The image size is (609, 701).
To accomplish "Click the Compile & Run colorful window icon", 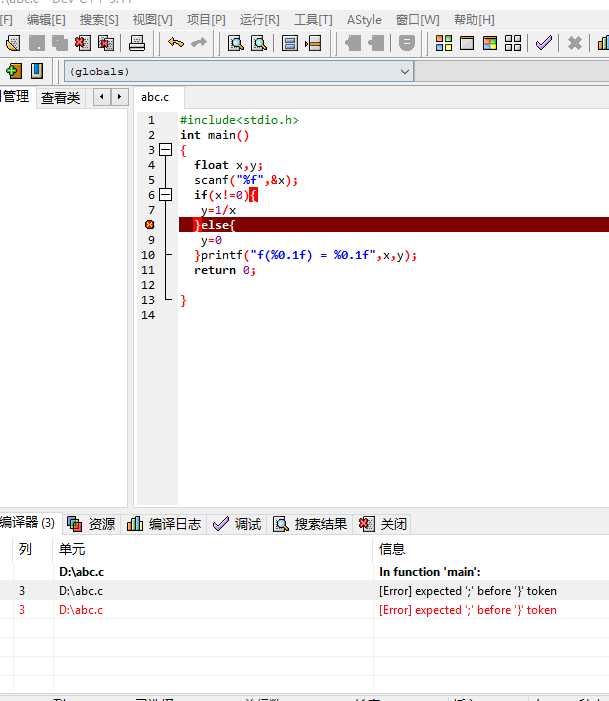I will [x=490, y=43].
